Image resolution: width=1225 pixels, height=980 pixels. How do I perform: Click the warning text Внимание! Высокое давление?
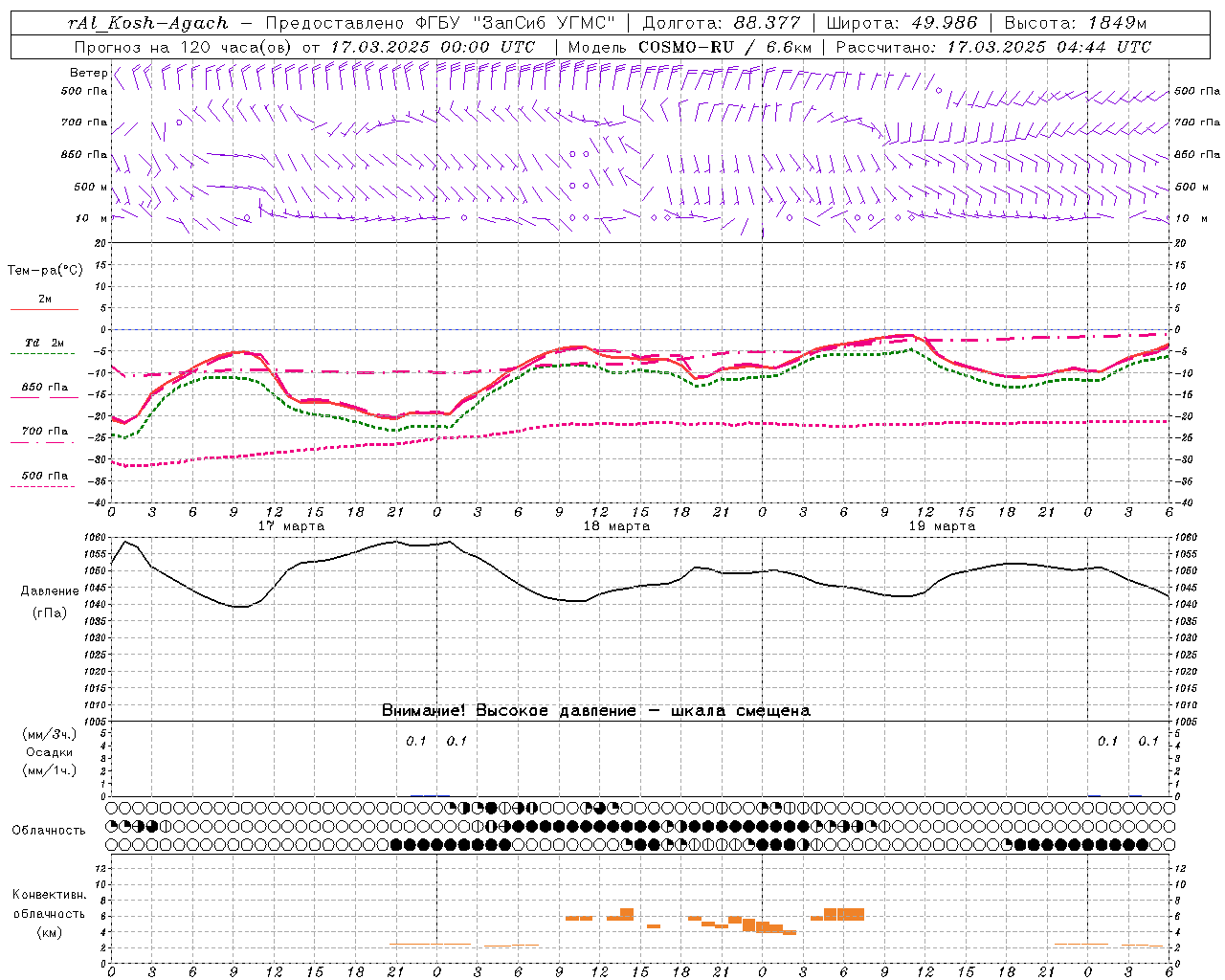coord(508,710)
